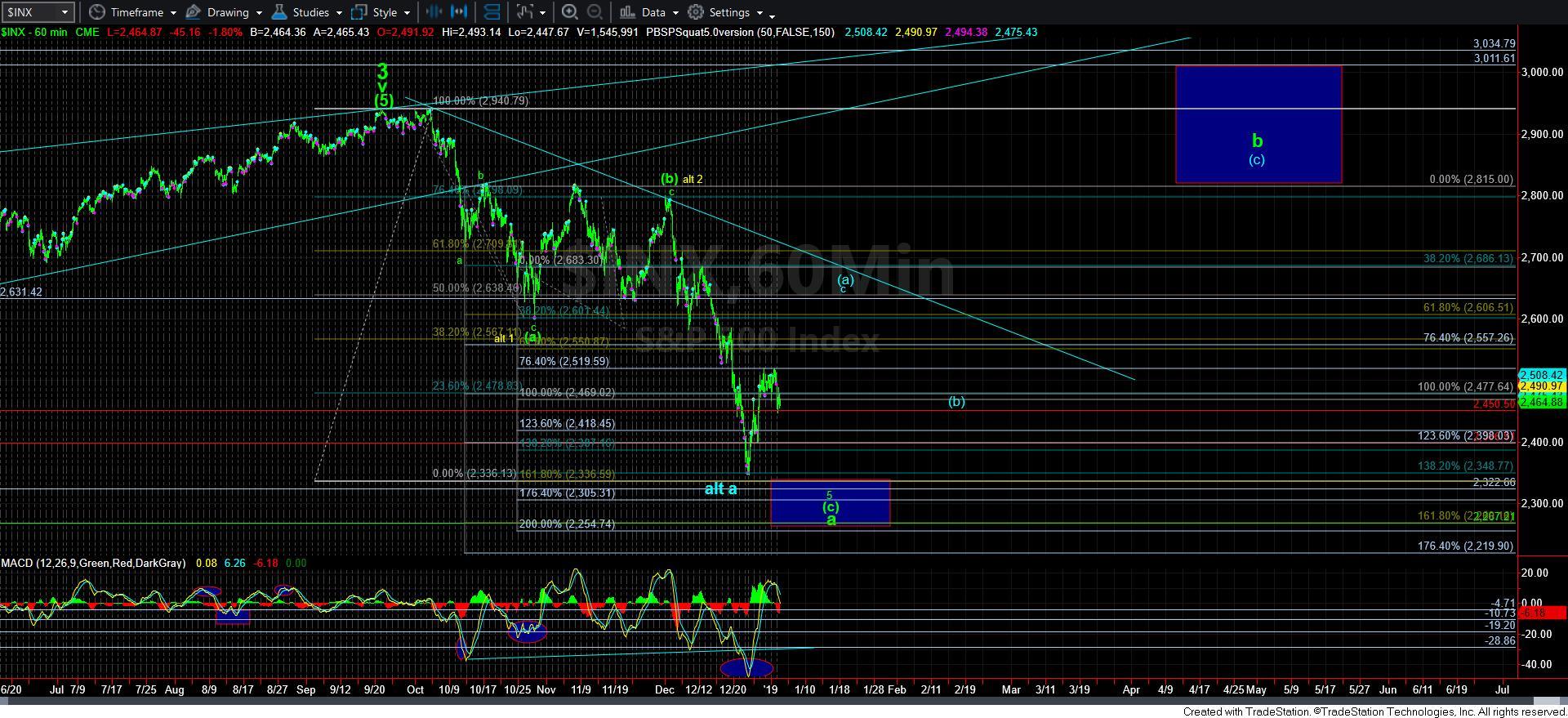
Task: Click the red '2,450.50' price level label
Action: coord(1494,404)
